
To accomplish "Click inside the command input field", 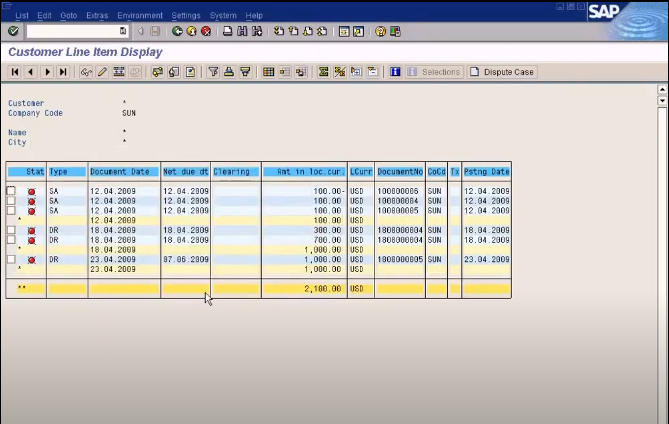I will (x=73, y=31).
